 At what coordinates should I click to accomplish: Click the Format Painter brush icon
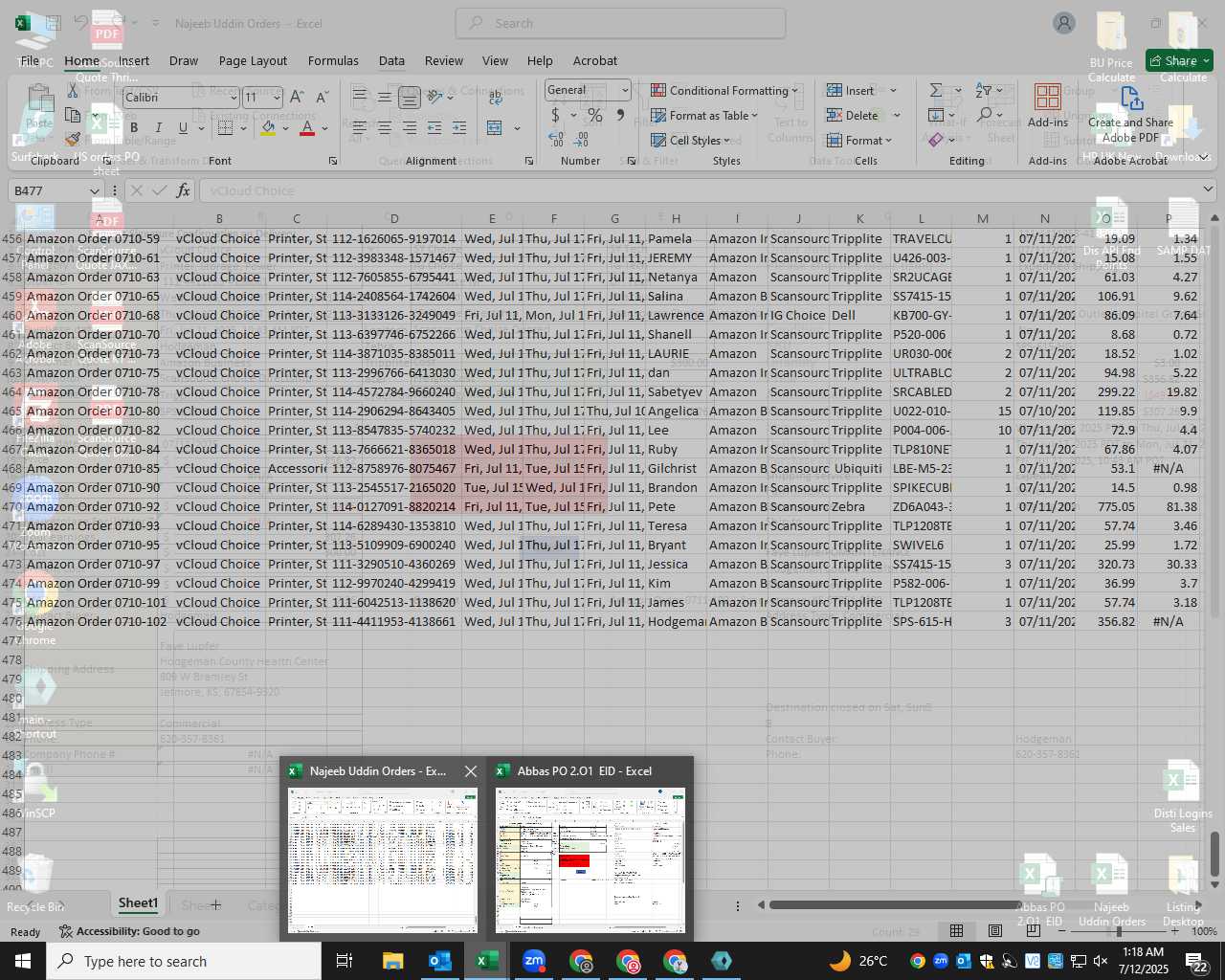click(73, 139)
